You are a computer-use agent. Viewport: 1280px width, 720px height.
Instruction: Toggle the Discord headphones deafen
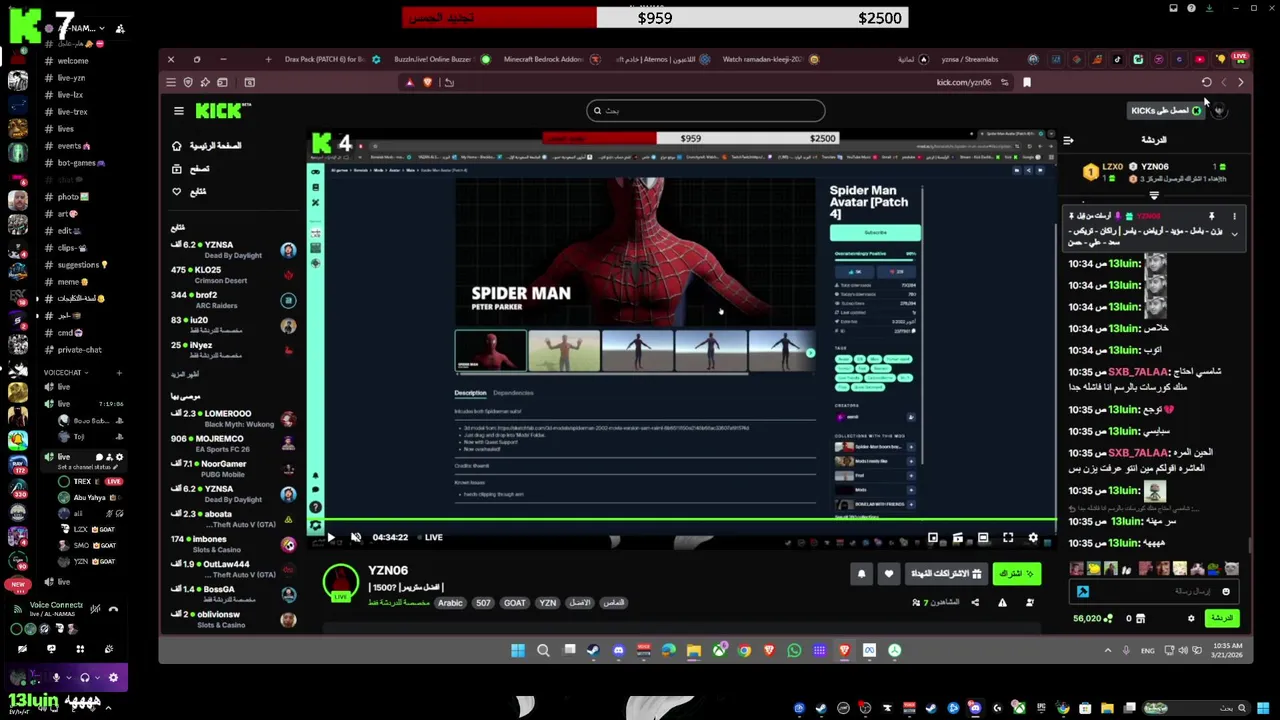click(84, 678)
